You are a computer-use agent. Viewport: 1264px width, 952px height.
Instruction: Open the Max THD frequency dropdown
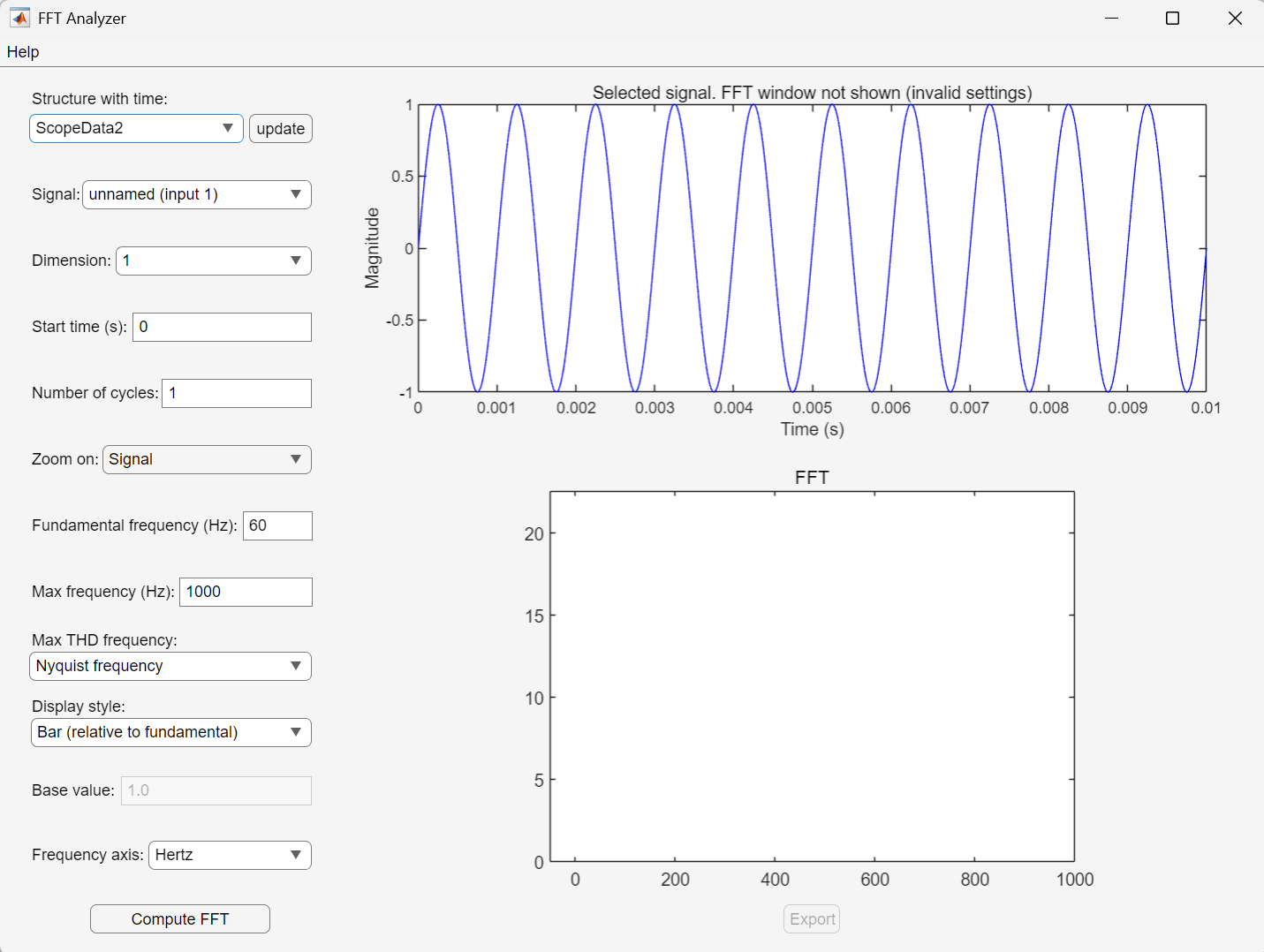(170, 666)
